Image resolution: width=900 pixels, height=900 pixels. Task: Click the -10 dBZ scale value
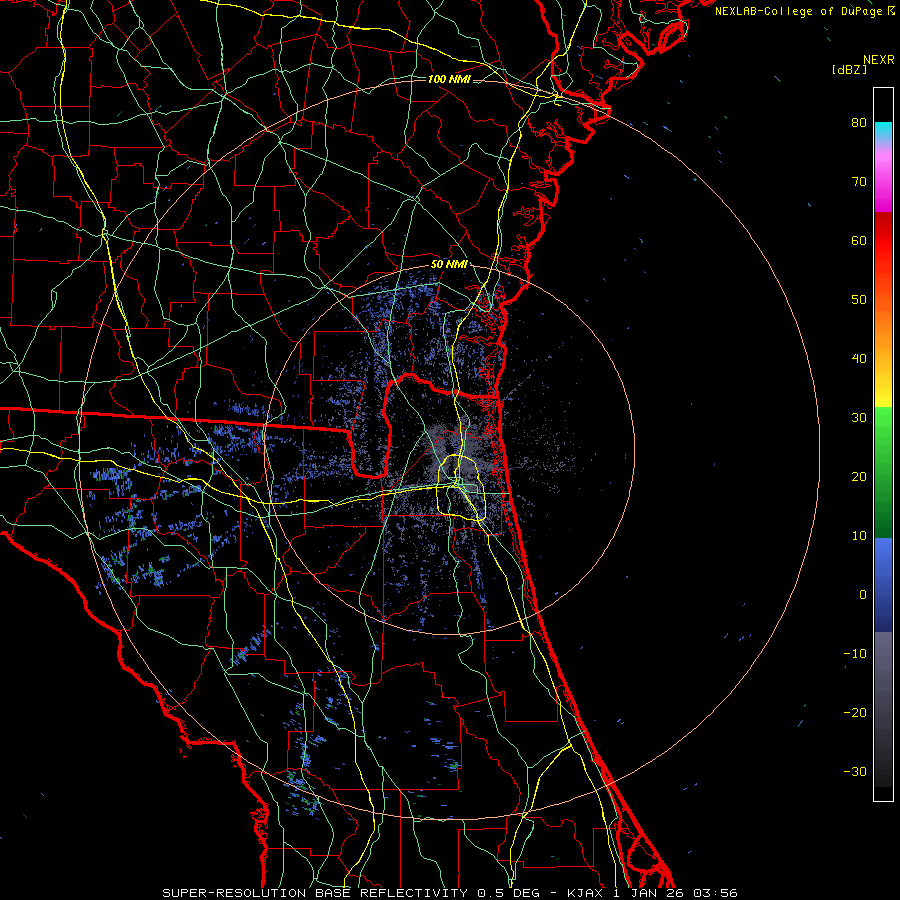point(855,654)
